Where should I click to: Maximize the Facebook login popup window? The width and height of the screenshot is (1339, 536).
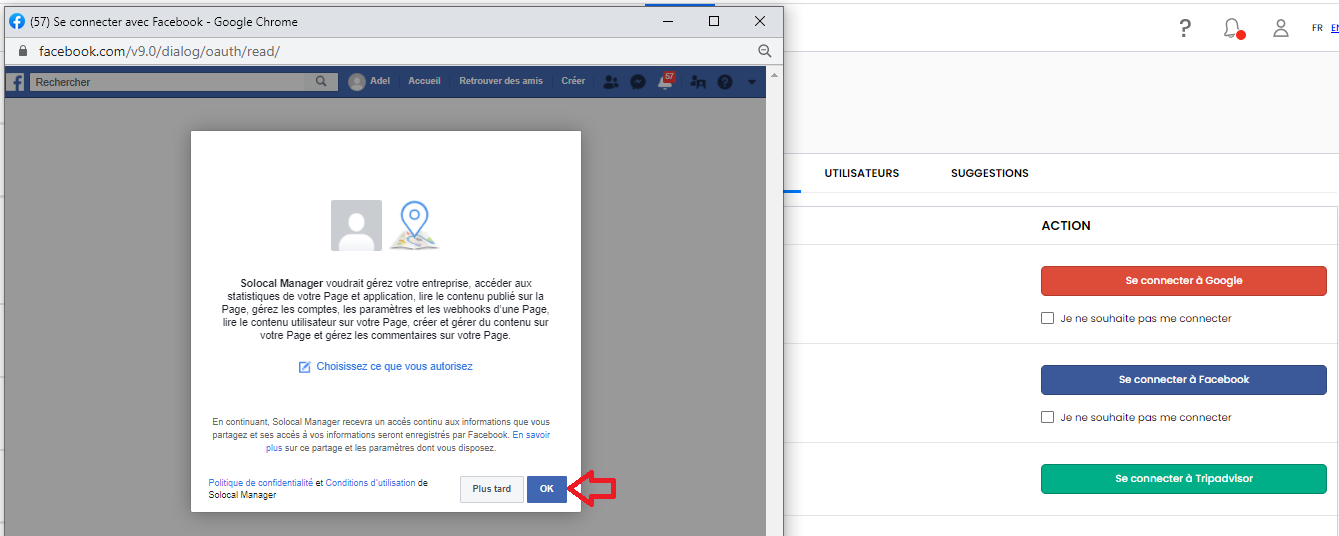tap(714, 21)
